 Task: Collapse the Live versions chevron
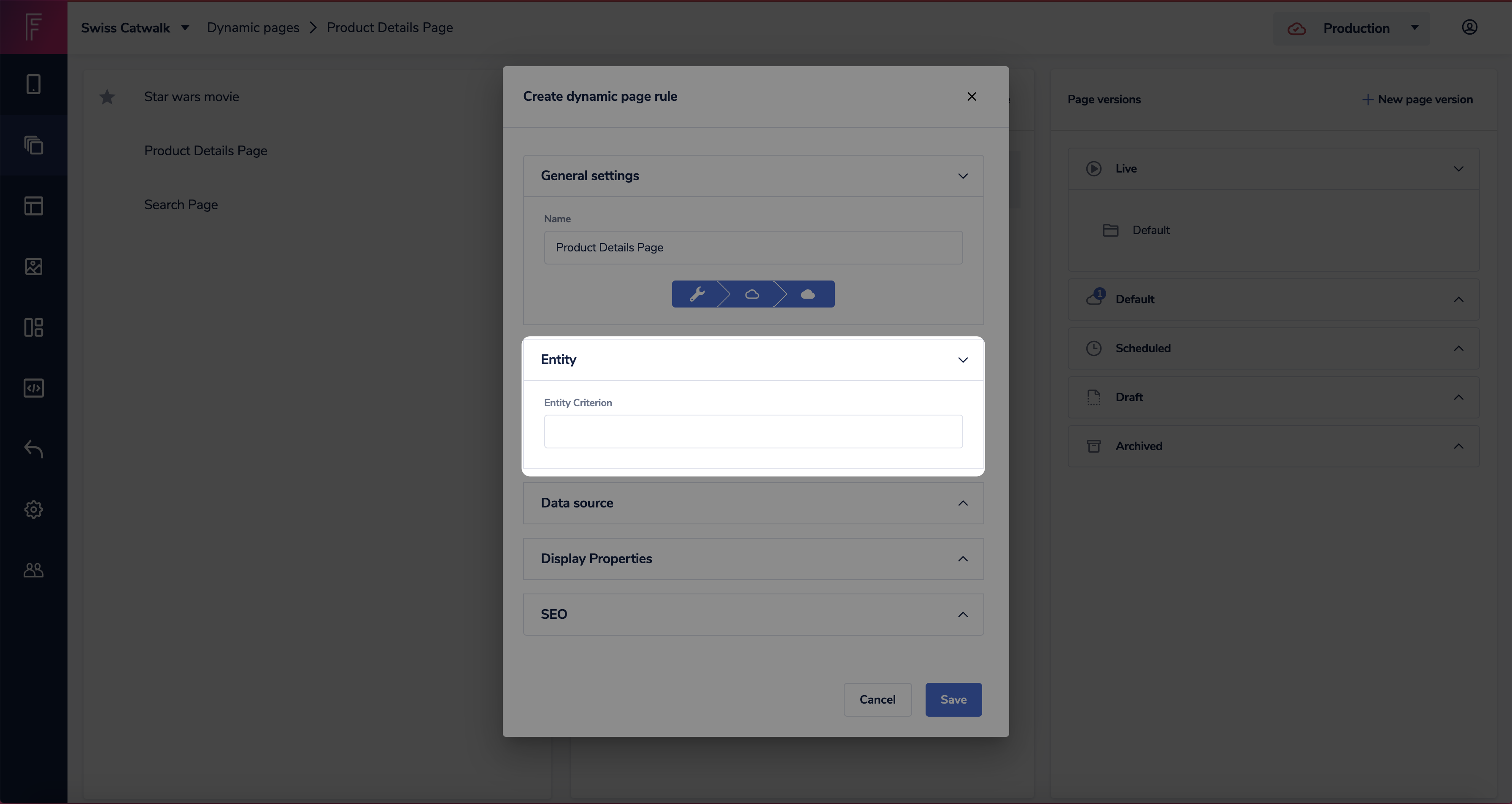coord(1458,168)
